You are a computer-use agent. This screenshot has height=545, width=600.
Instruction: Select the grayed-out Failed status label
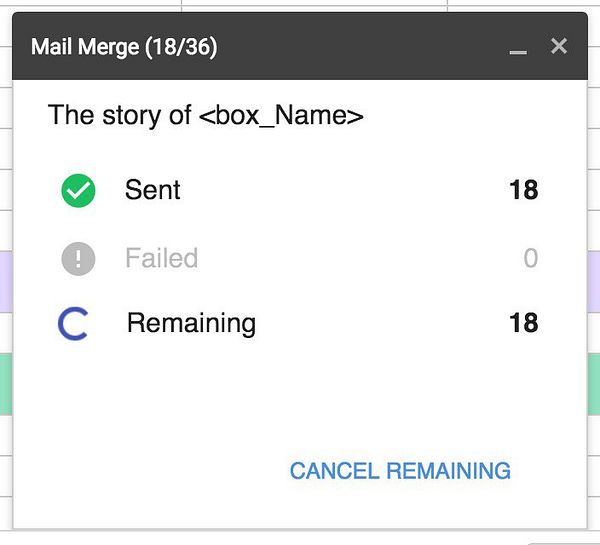tap(161, 259)
